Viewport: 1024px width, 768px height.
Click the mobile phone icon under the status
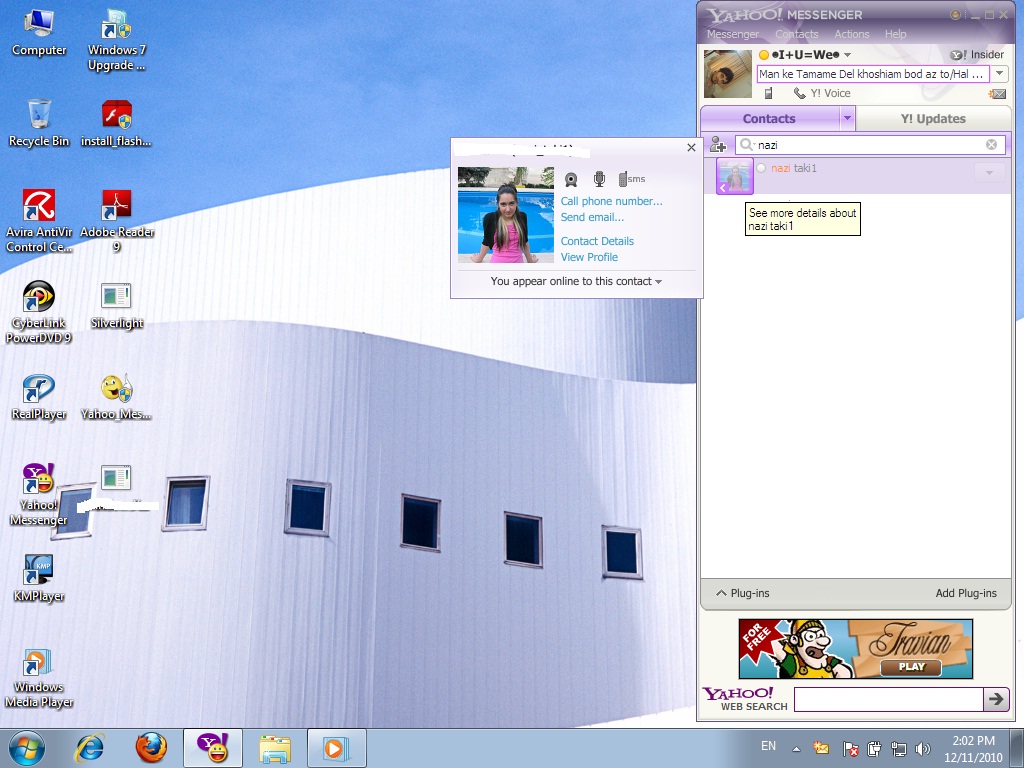click(769, 93)
